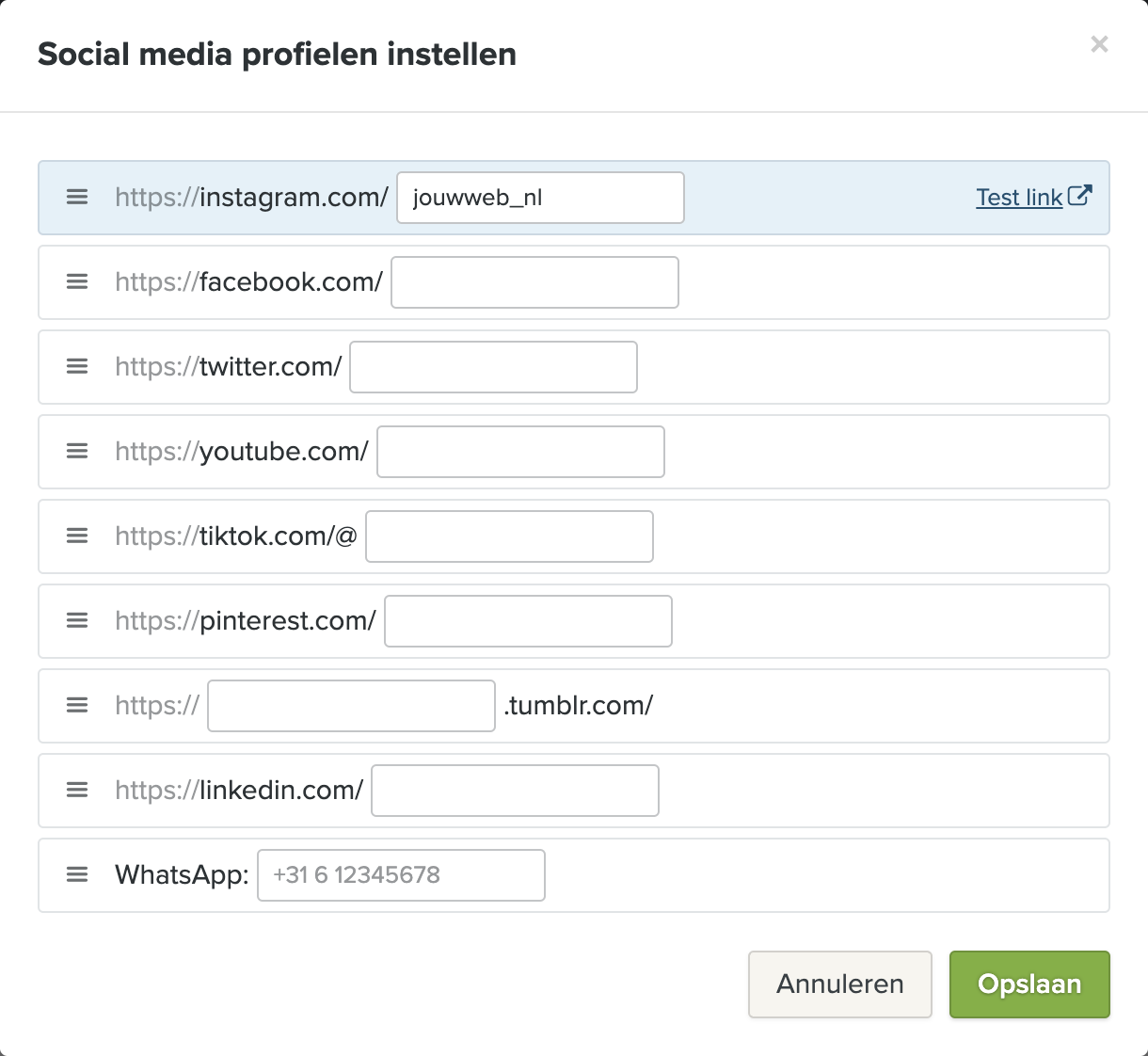Click the drag handle of the Instagram row
Screen dimensions: 1148x1056
tap(77, 198)
